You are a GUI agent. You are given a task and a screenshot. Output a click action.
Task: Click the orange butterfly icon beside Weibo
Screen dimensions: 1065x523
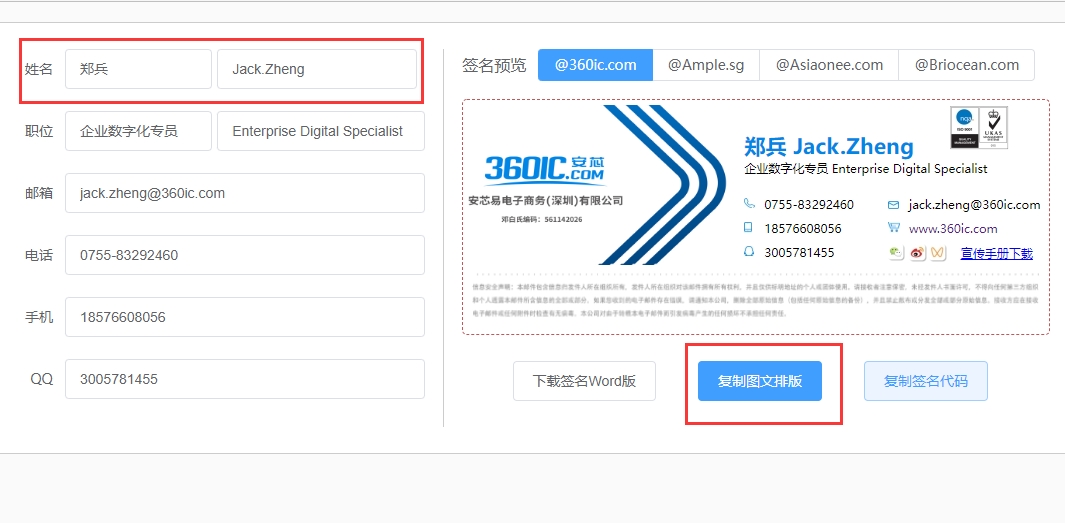coord(937,254)
